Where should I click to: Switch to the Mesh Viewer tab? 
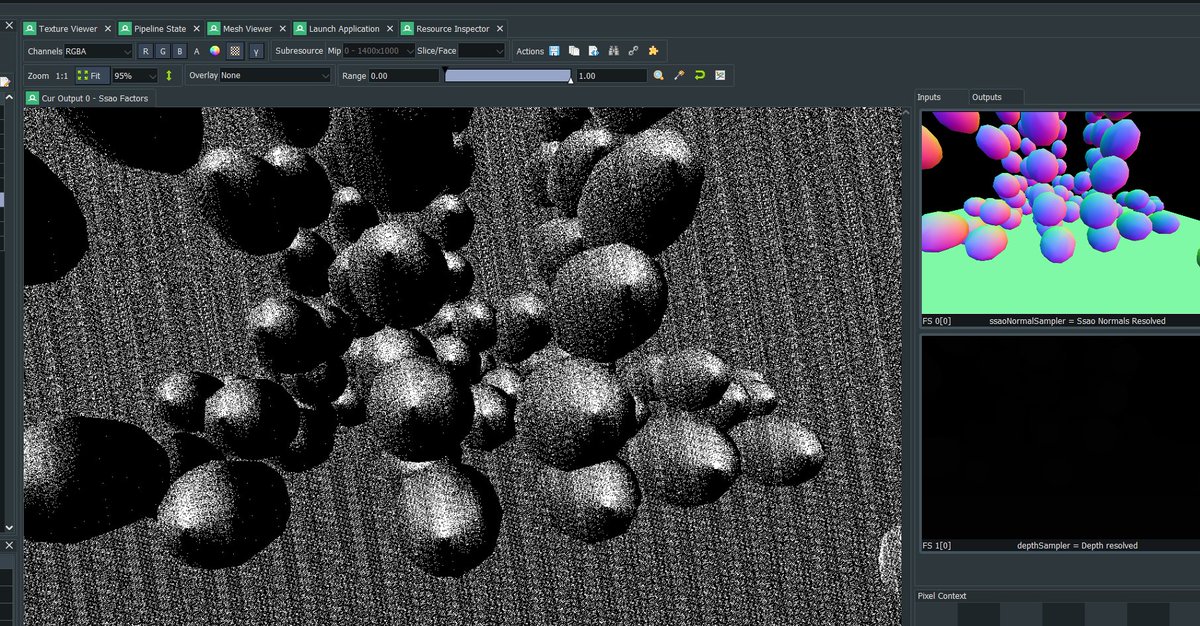coord(246,29)
